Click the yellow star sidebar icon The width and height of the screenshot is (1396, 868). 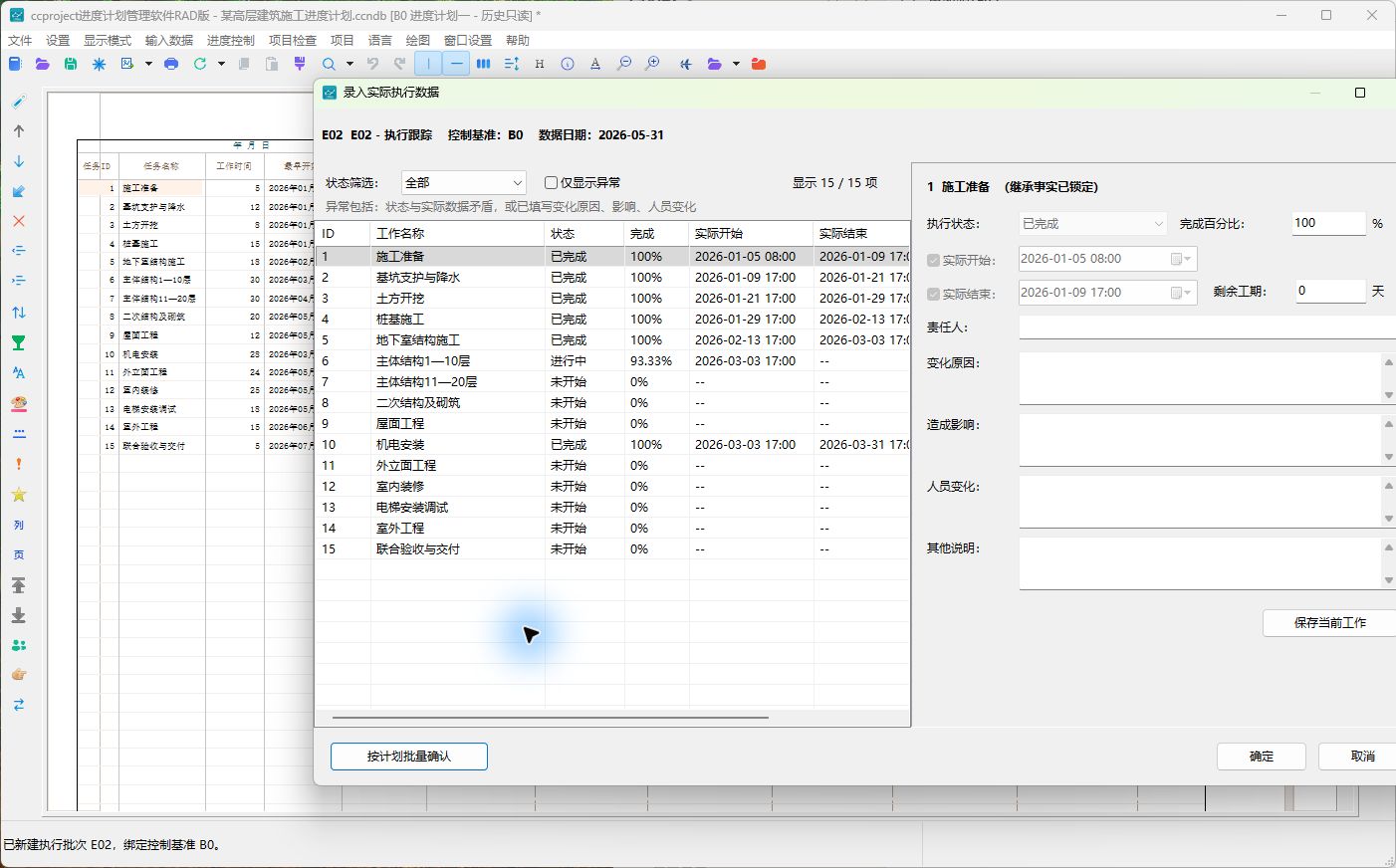pos(19,495)
